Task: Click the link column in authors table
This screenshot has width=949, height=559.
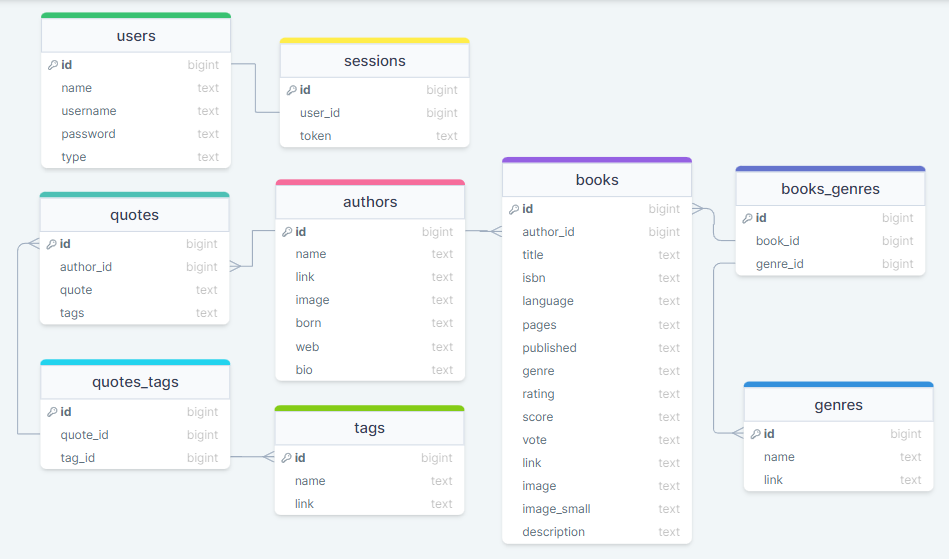Action: [x=370, y=277]
